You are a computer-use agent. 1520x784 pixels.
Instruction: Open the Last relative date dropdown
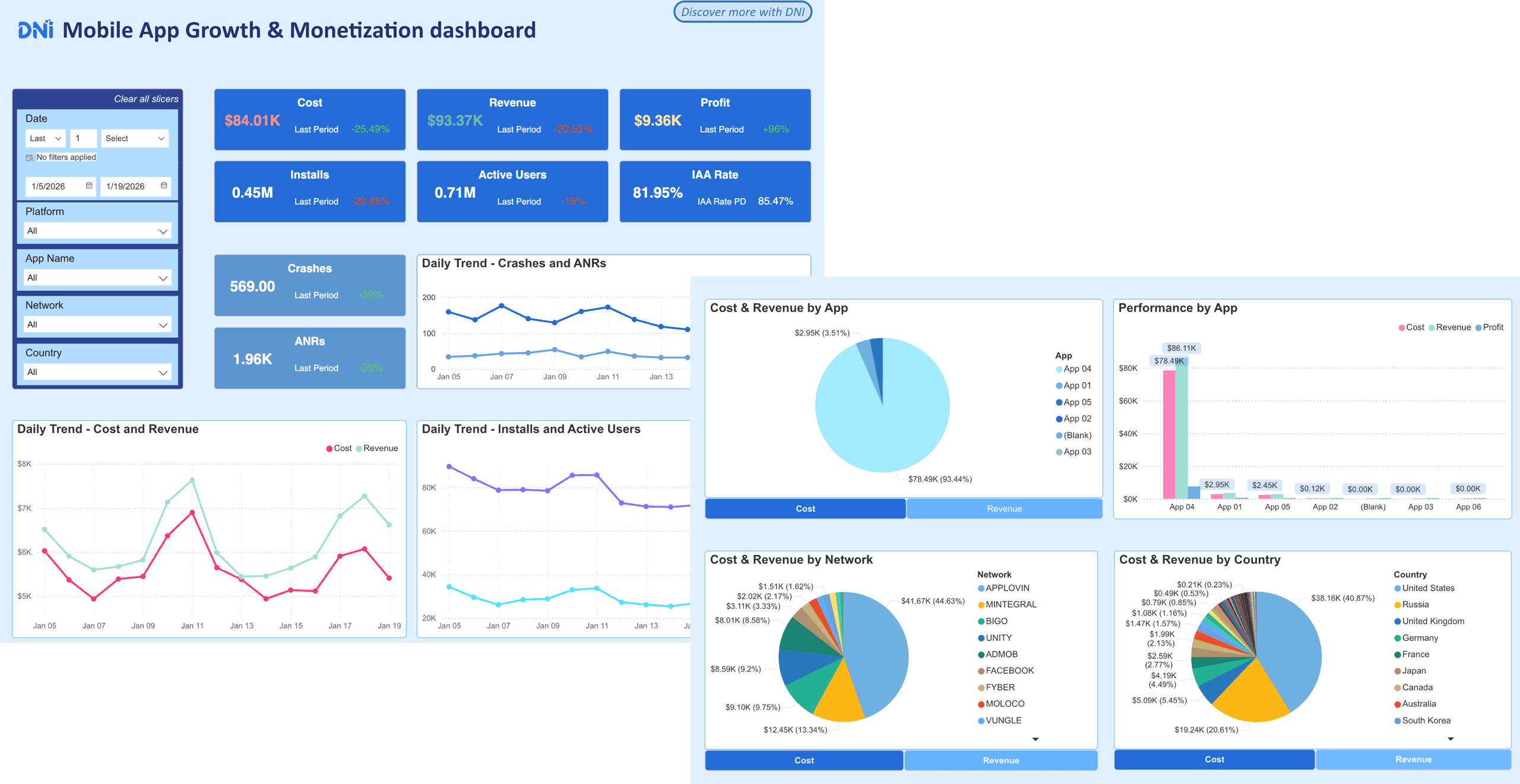tap(46, 138)
